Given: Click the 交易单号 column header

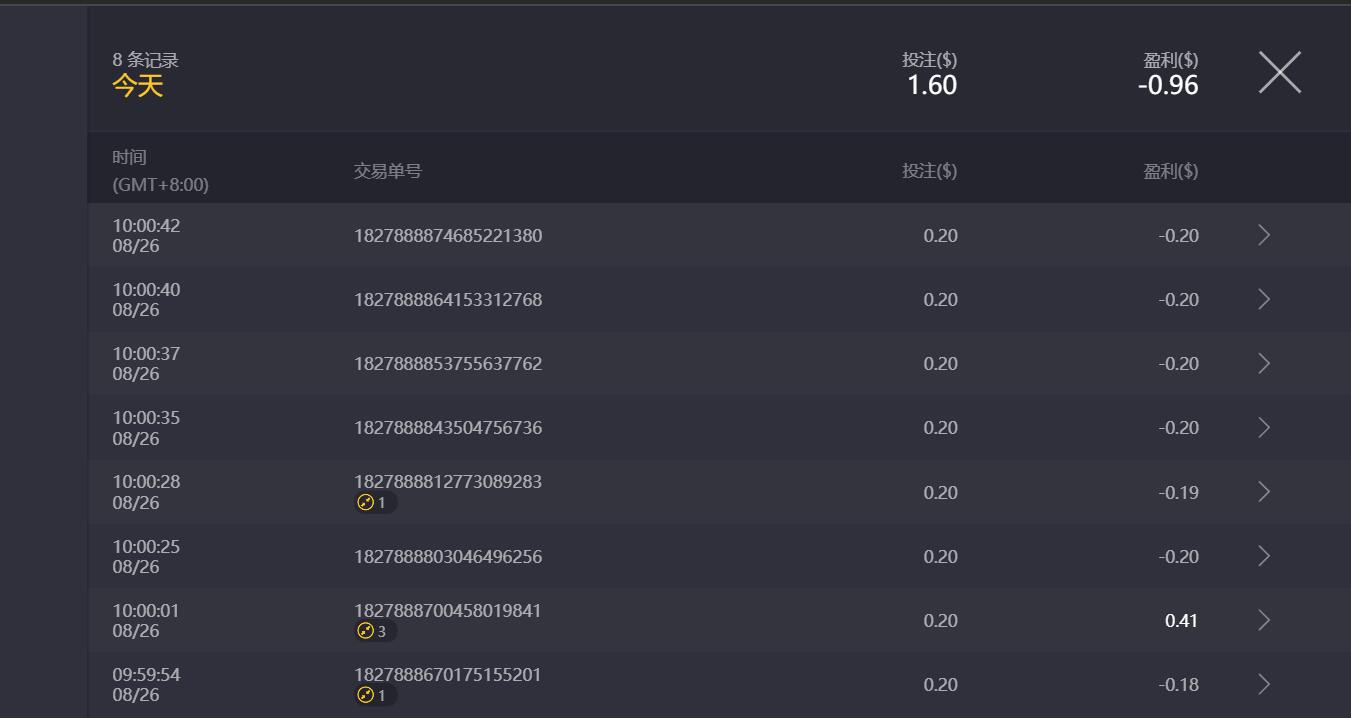Looking at the screenshot, I should 387,171.
